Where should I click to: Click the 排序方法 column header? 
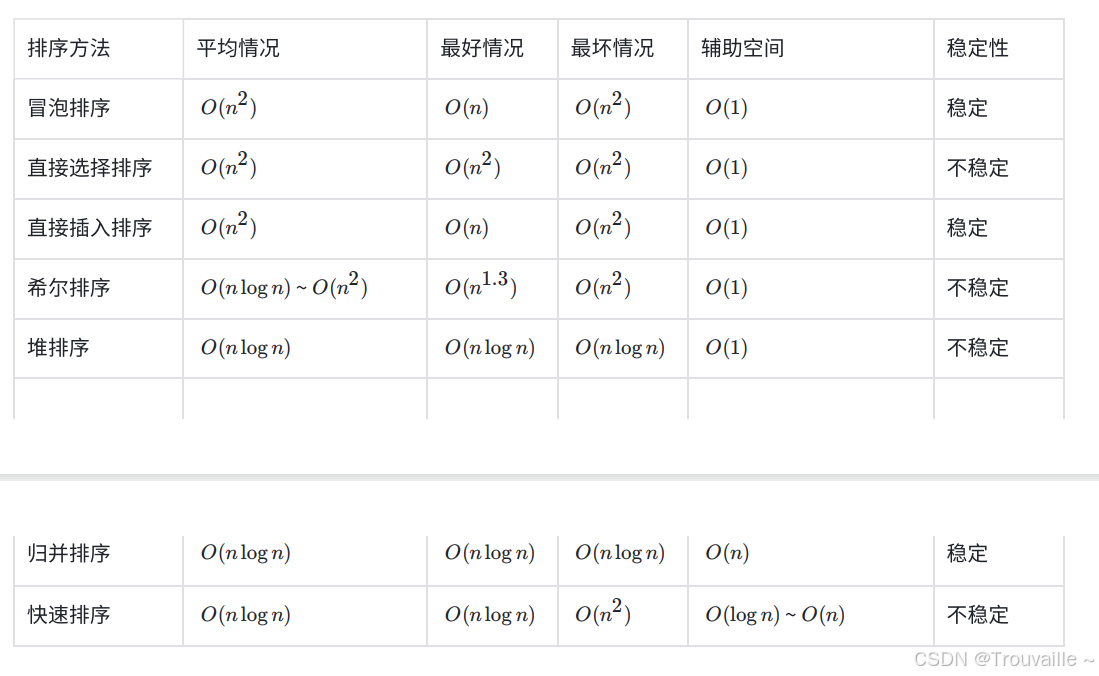click(69, 48)
